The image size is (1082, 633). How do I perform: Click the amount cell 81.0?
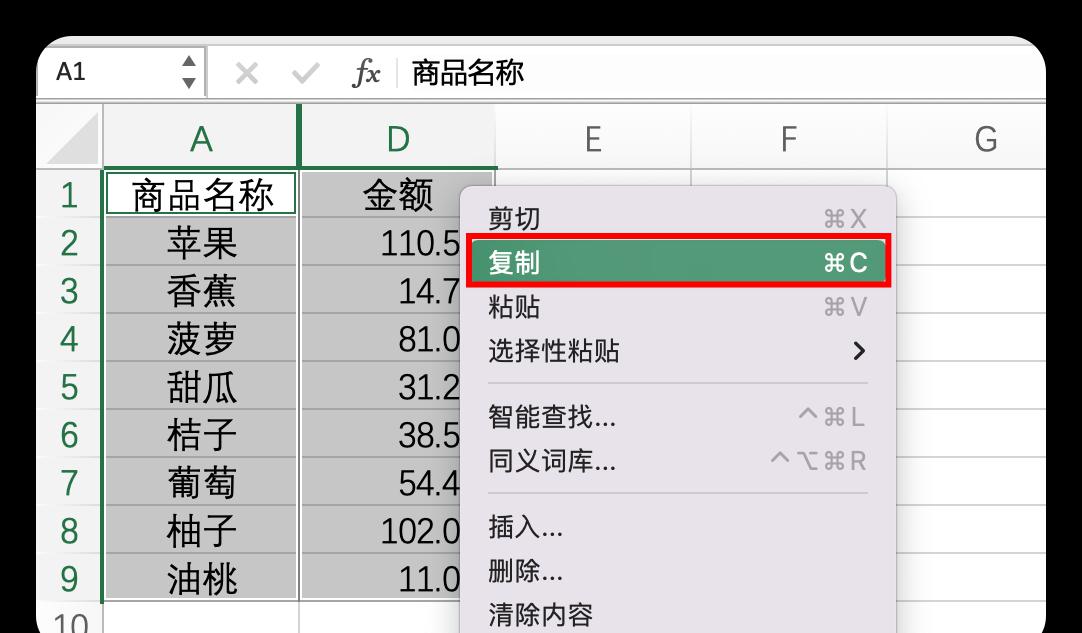coord(381,339)
